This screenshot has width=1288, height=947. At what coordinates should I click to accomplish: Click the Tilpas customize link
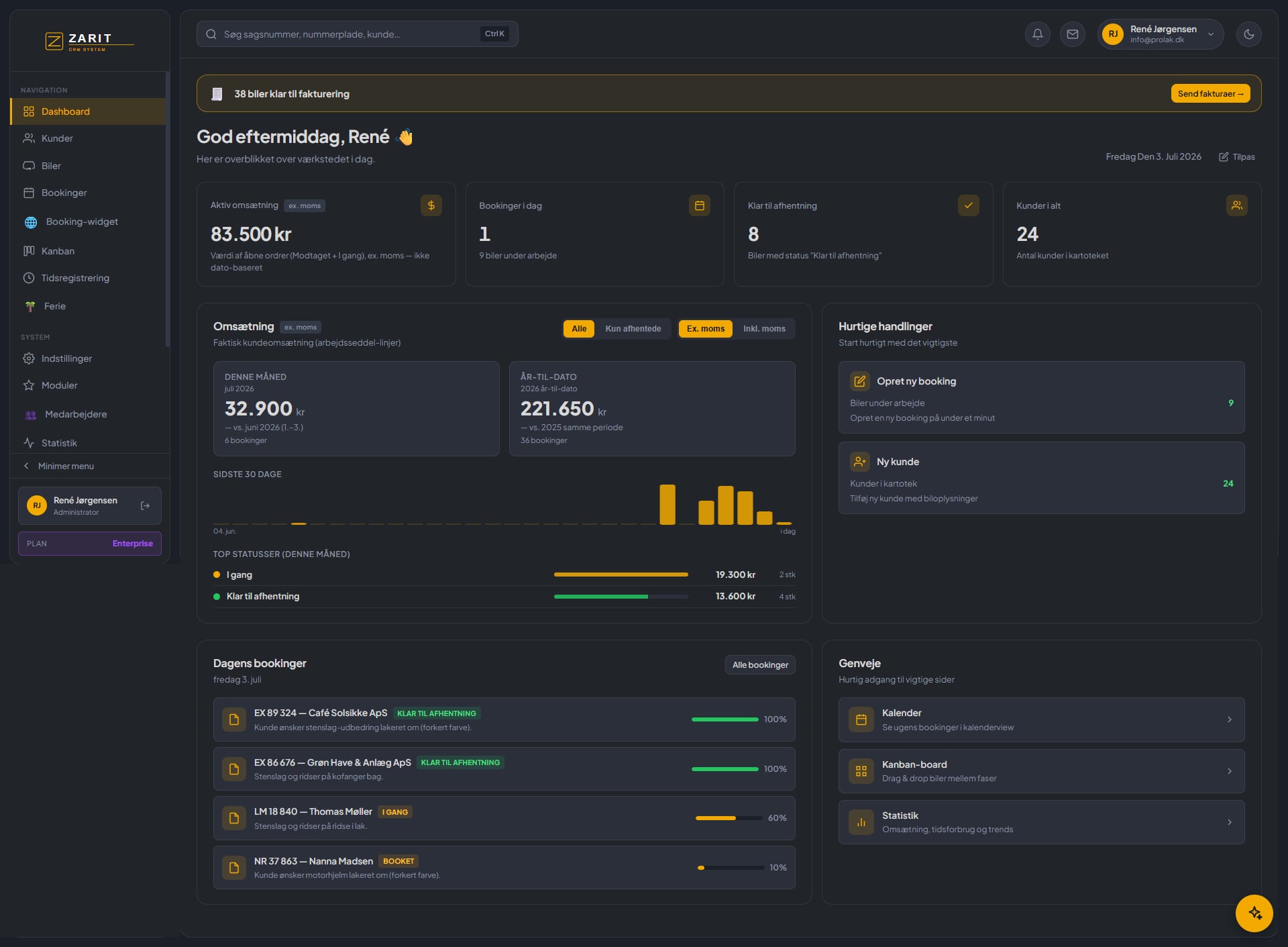[1236, 157]
